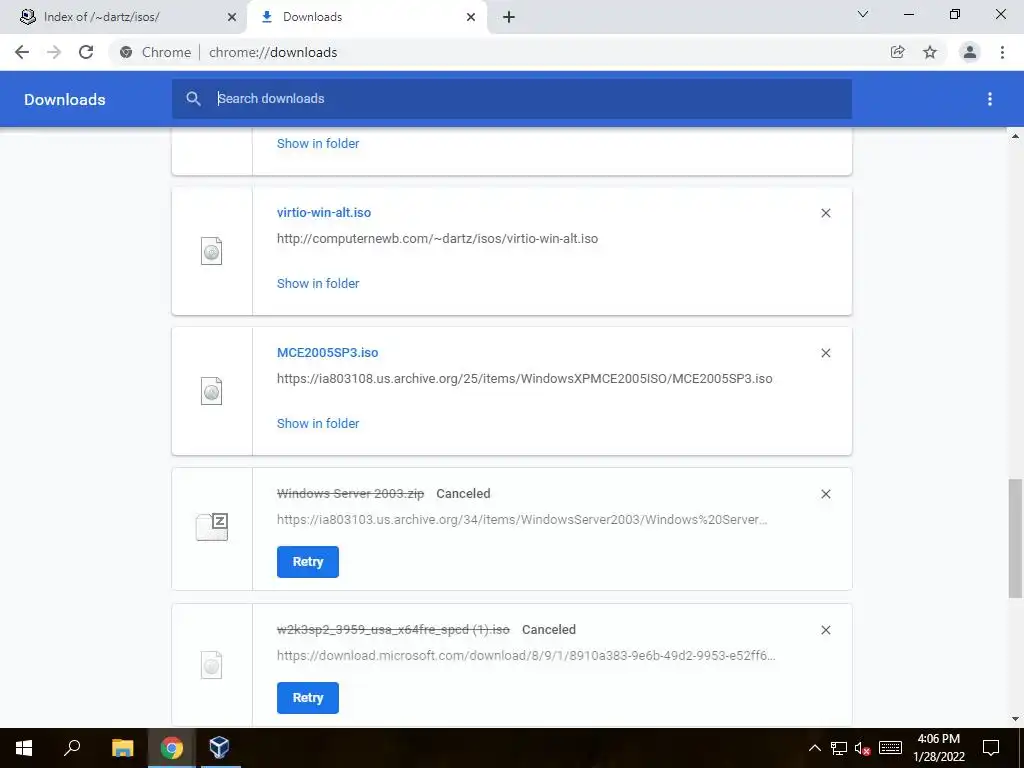
Task: Click the taskbar clock showing 4:06 PM
Action: pos(938,748)
